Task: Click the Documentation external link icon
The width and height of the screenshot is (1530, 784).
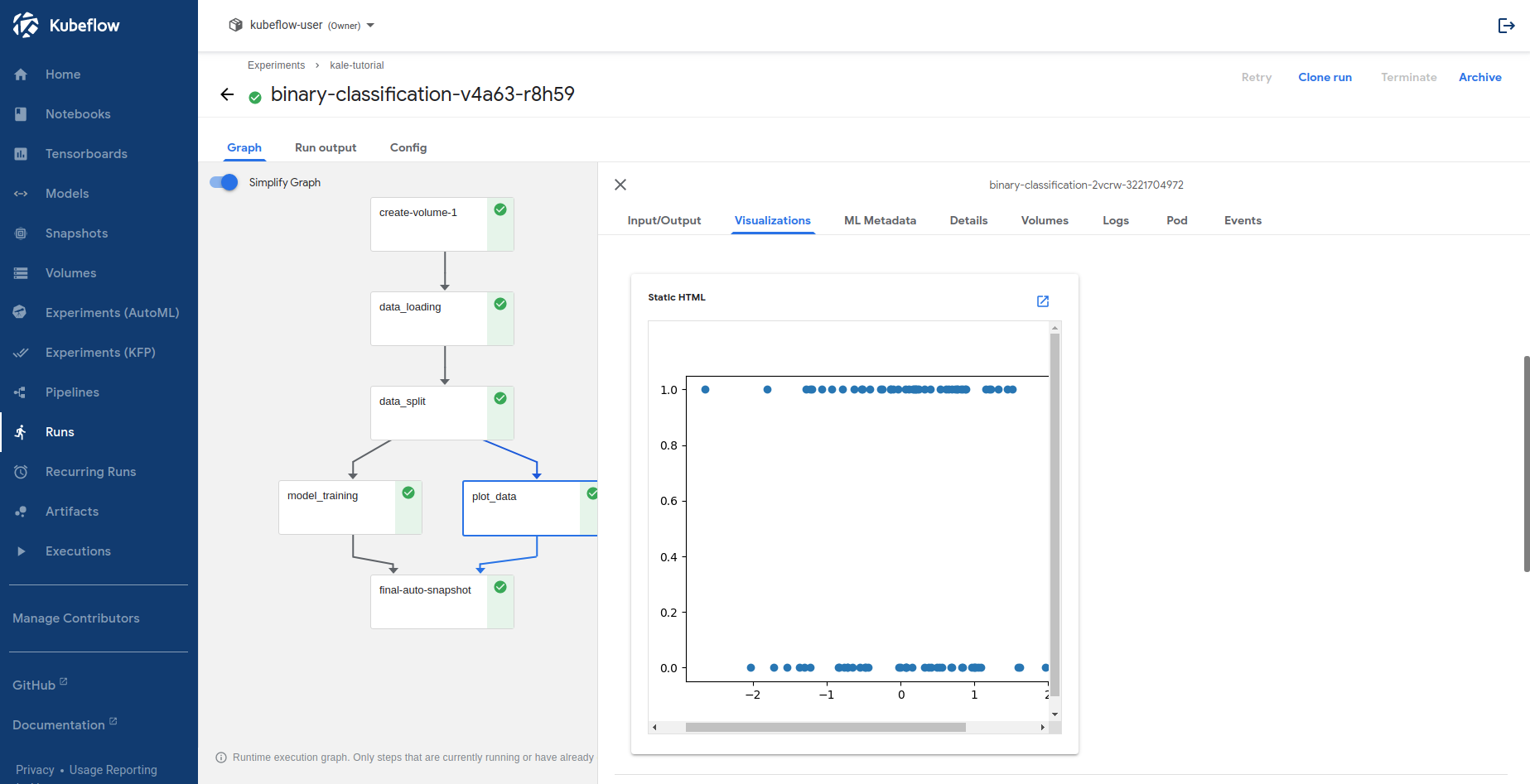Action: click(113, 721)
